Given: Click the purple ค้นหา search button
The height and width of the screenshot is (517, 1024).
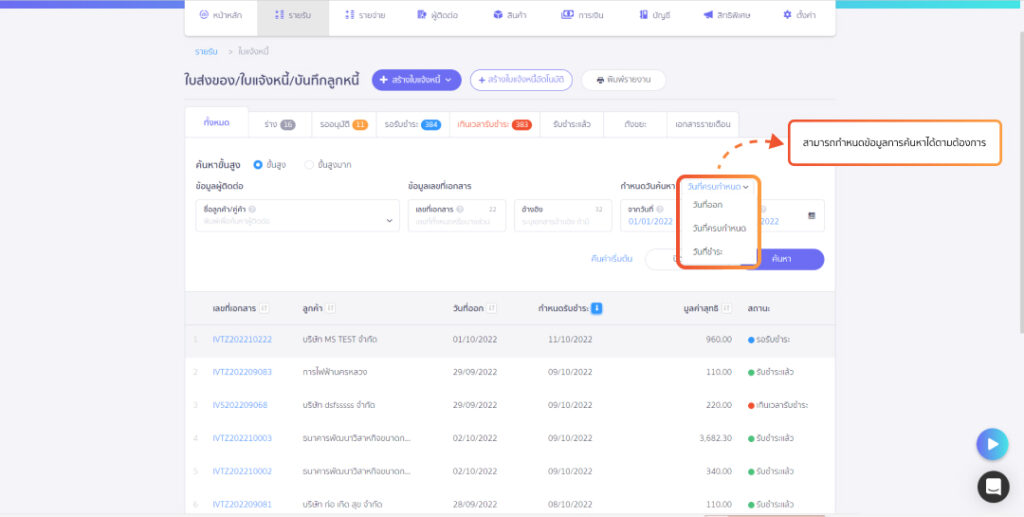Looking at the screenshot, I should 785,259.
